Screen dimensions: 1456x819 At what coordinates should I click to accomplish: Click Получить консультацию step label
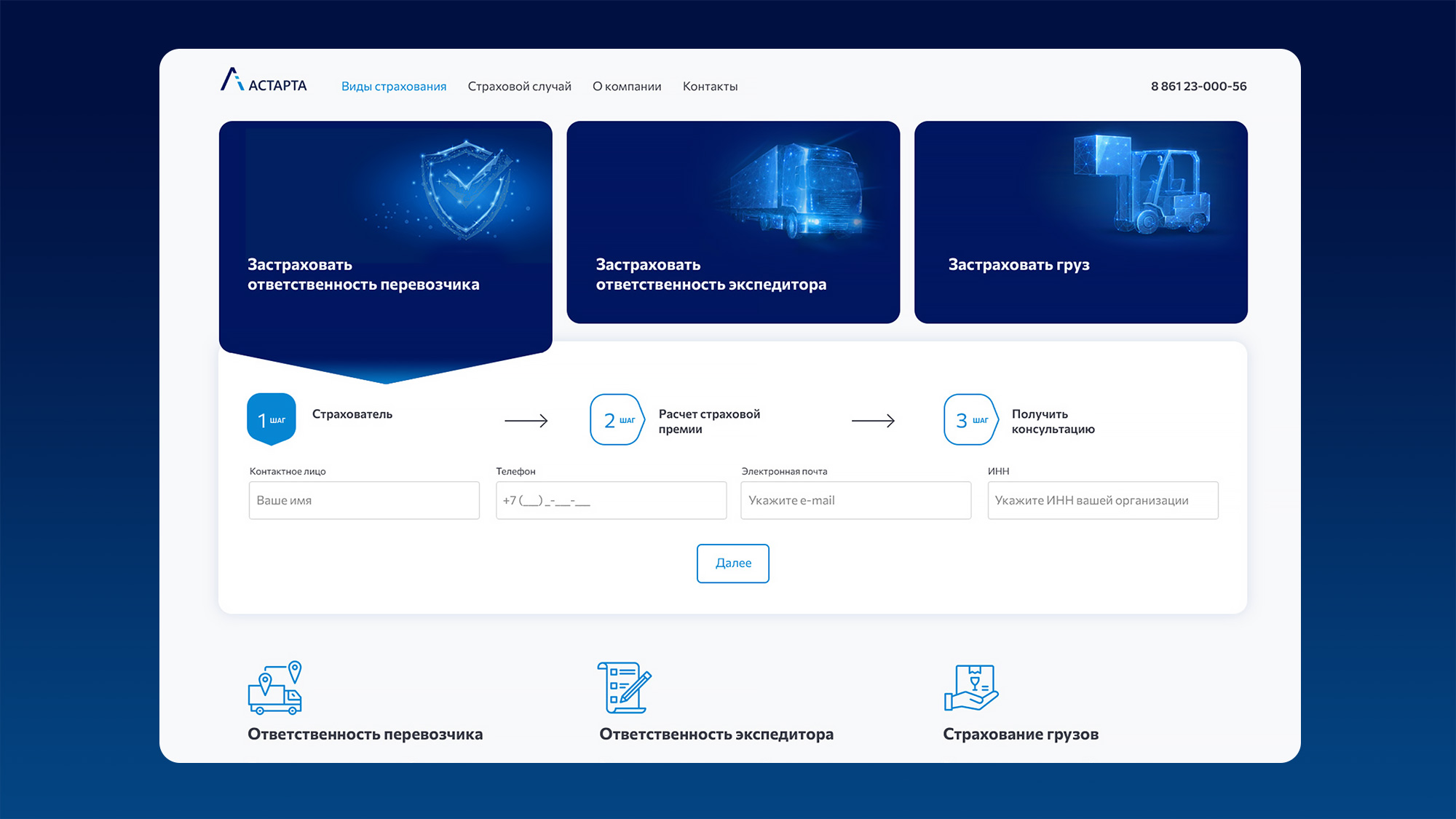[1053, 422]
